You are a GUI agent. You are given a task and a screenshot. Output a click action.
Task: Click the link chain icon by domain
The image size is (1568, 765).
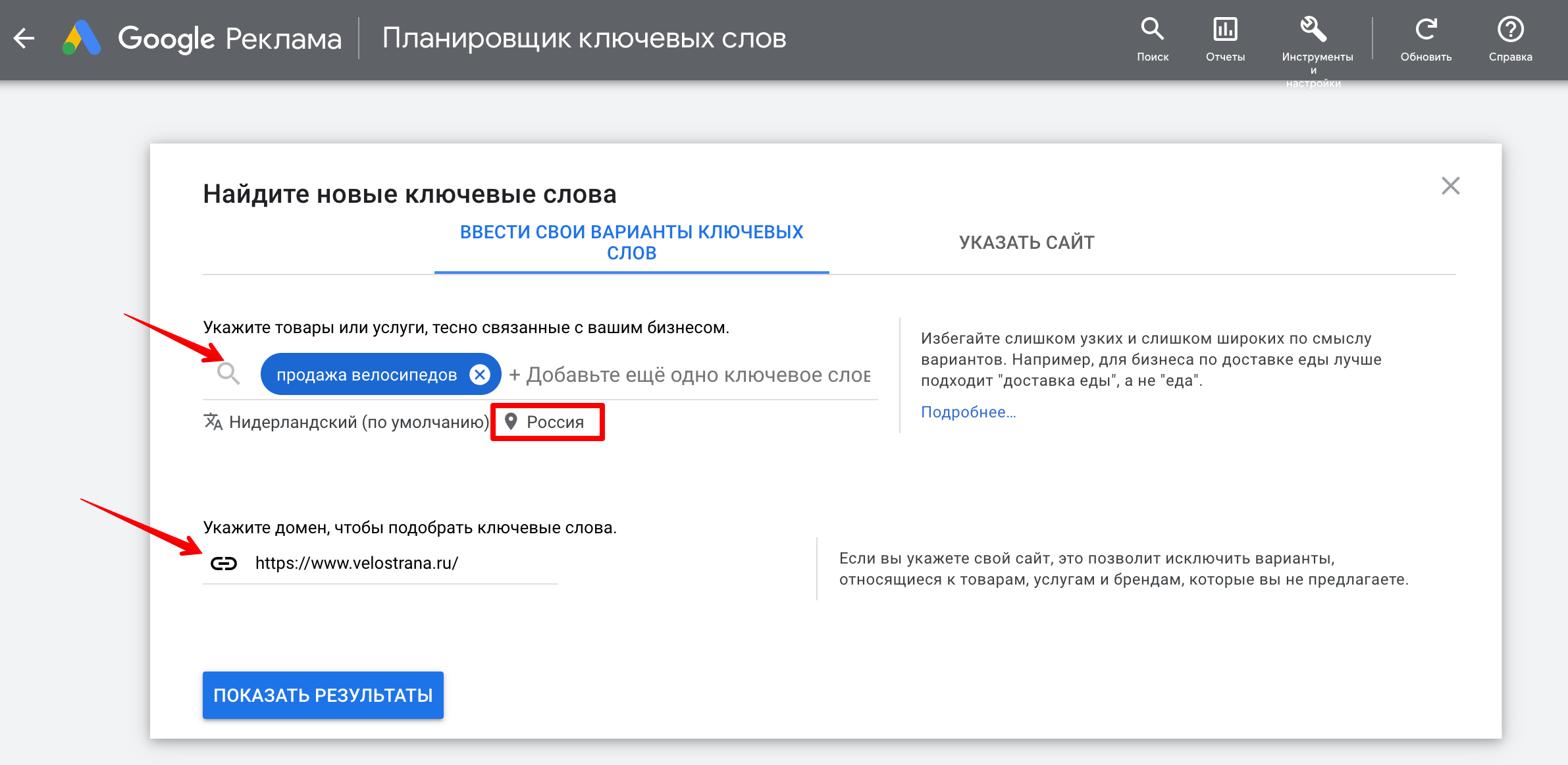point(224,564)
